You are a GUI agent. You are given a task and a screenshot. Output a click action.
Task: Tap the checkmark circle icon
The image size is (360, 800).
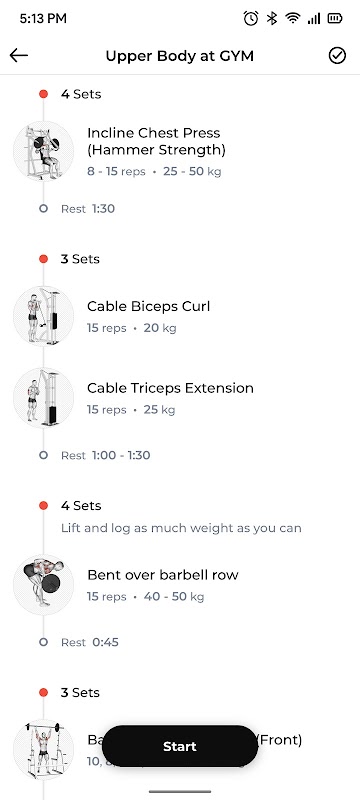[337, 55]
